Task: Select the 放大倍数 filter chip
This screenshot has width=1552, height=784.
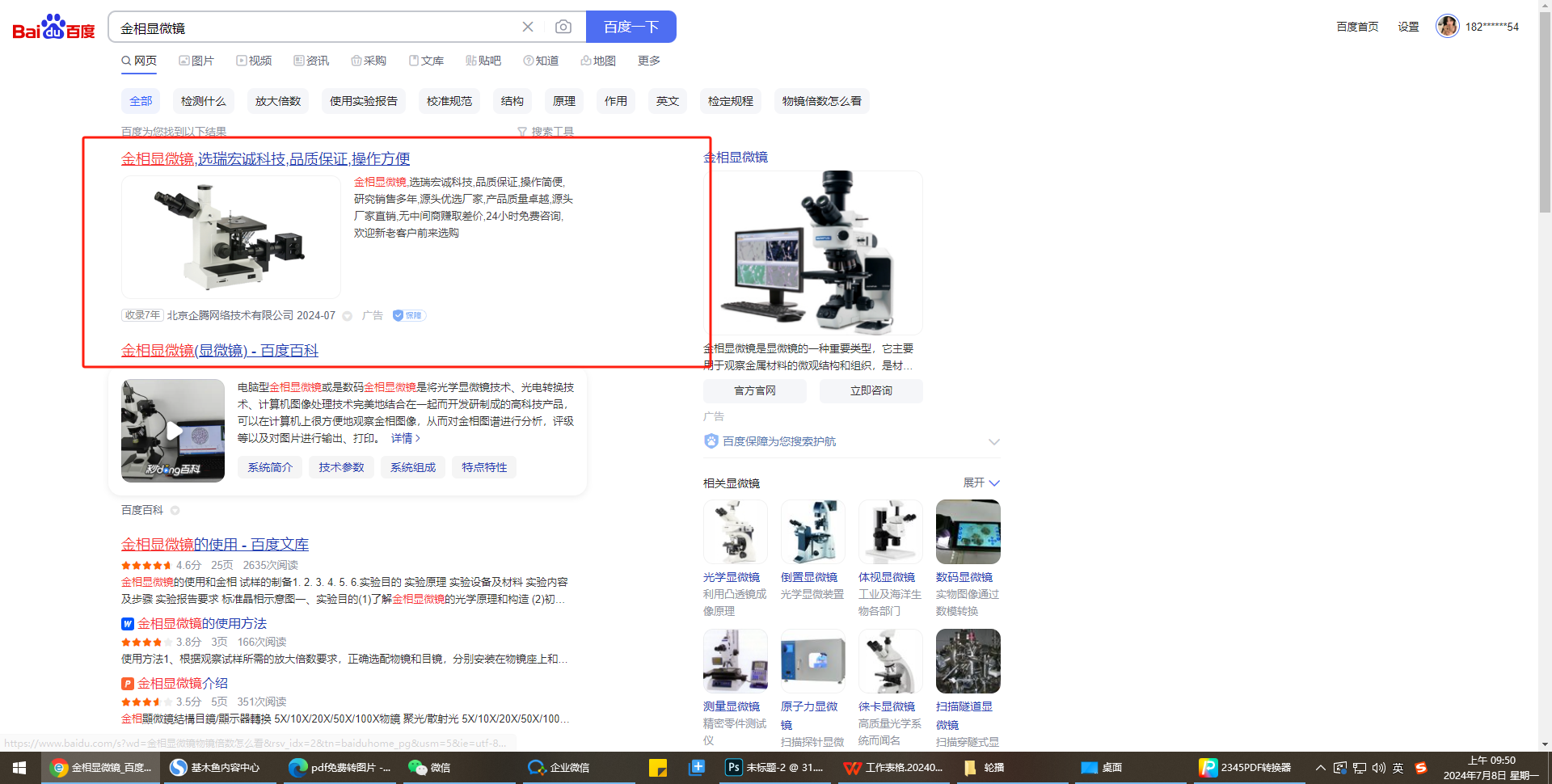Action: coord(278,101)
